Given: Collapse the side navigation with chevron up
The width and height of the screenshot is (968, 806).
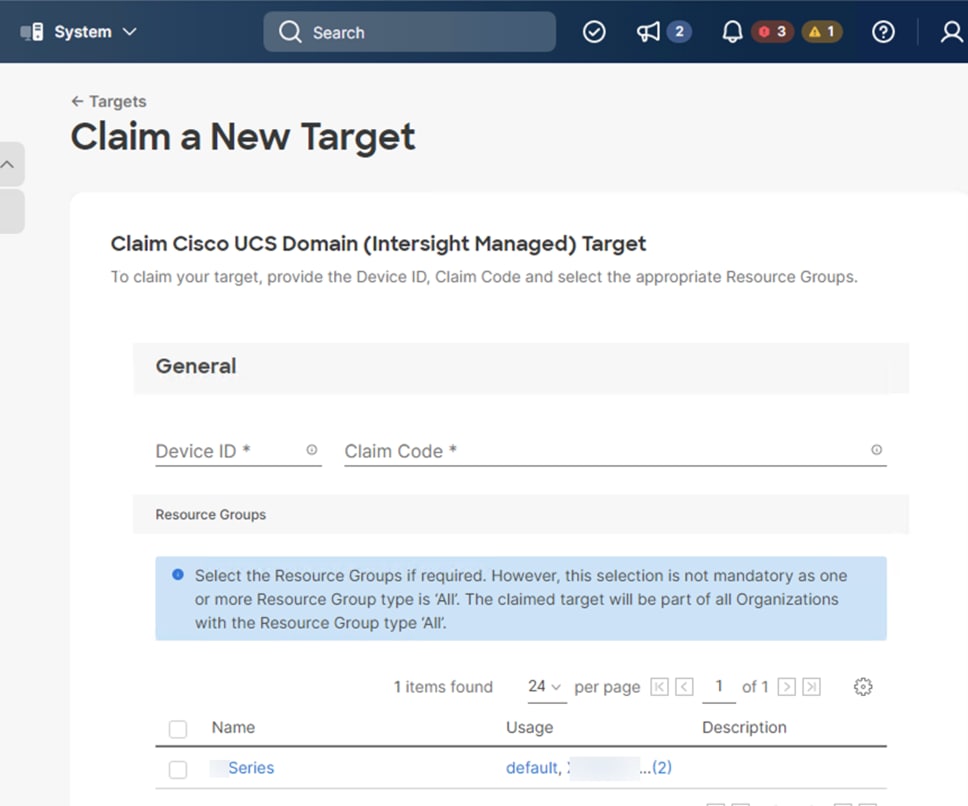Looking at the screenshot, I should pyautogui.click(x=7, y=164).
